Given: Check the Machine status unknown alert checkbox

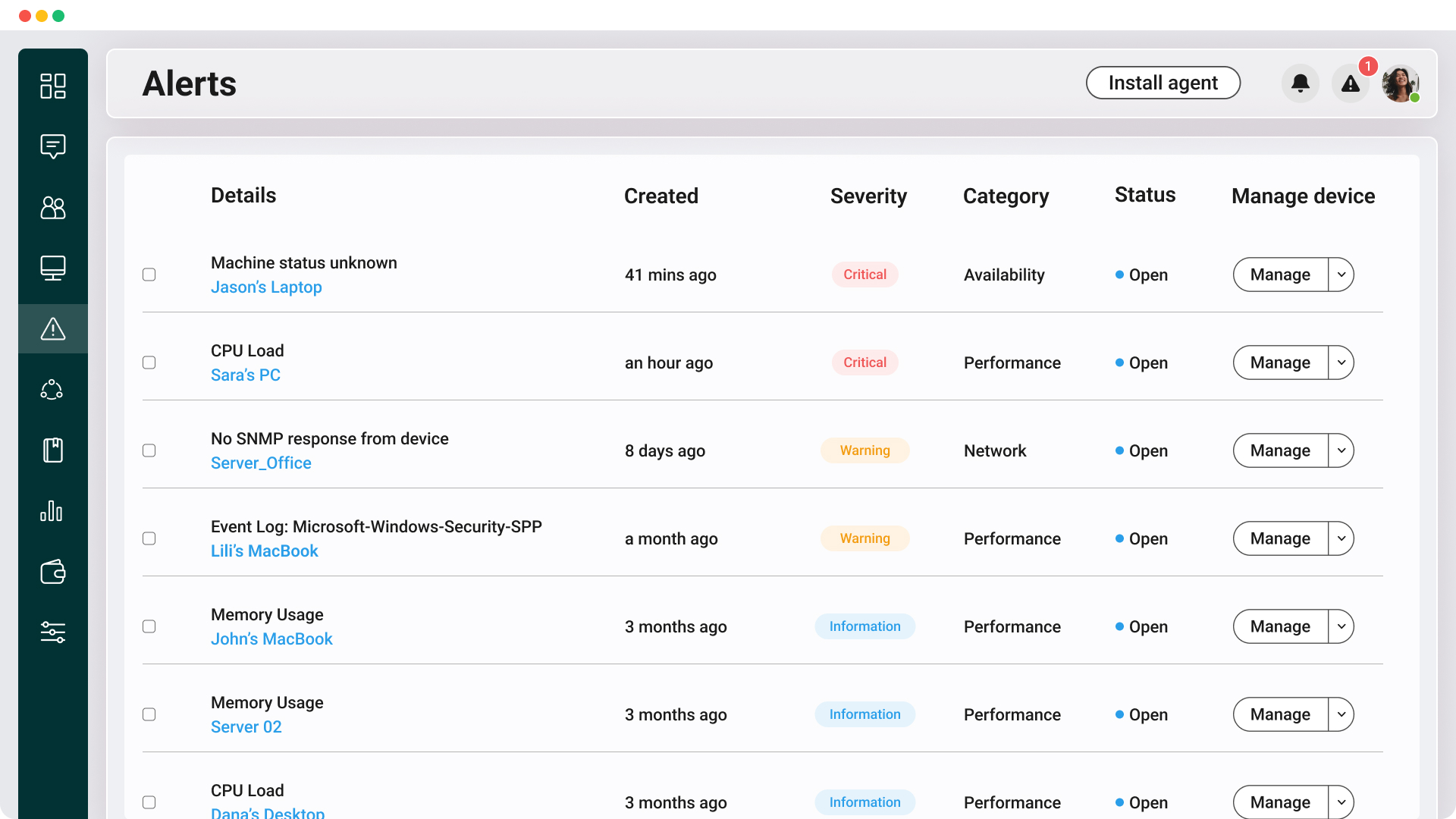Looking at the screenshot, I should point(149,275).
